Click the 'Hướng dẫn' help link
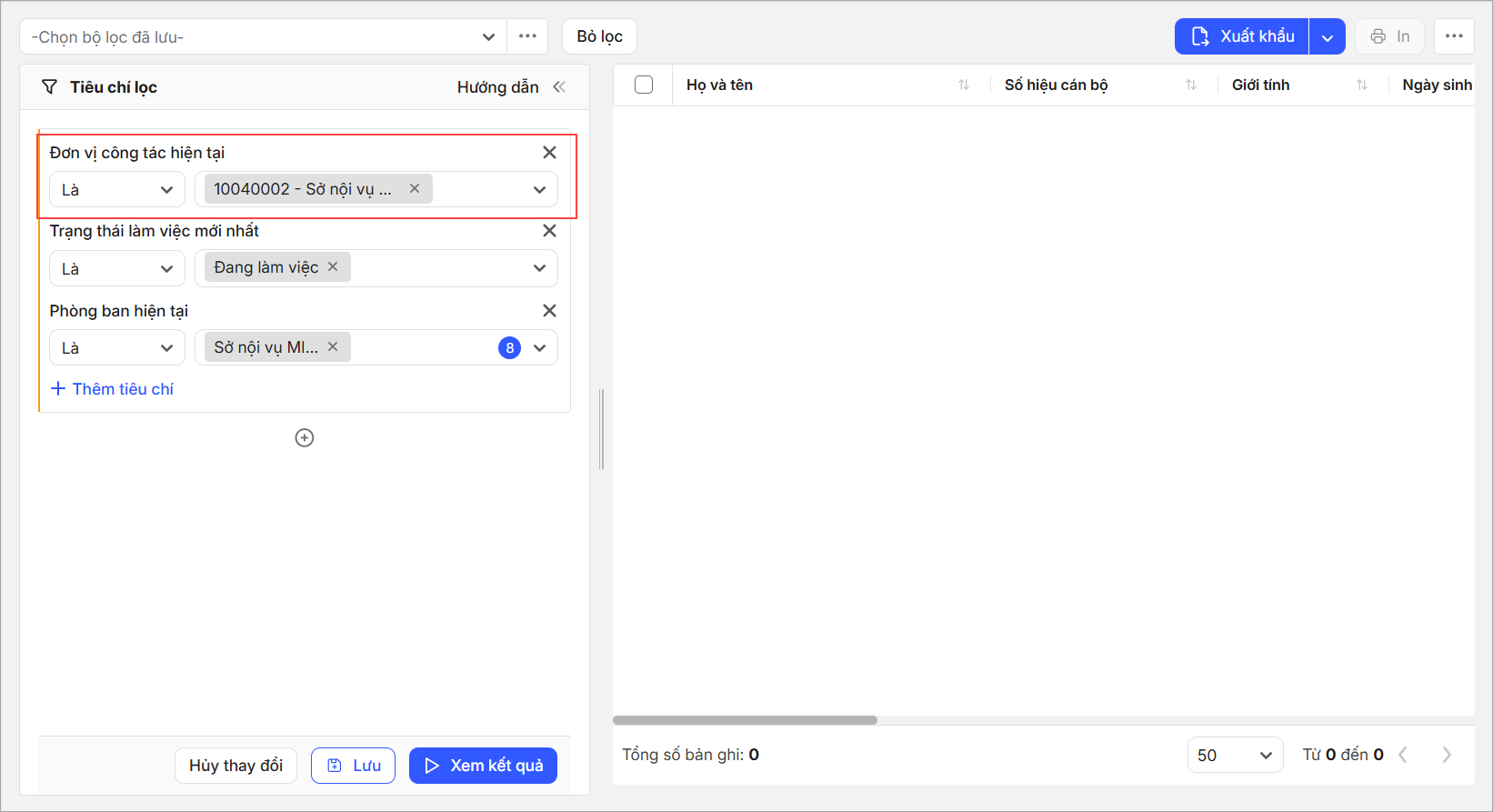1493x812 pixels. pyautogui.click(x=497, y=87)
